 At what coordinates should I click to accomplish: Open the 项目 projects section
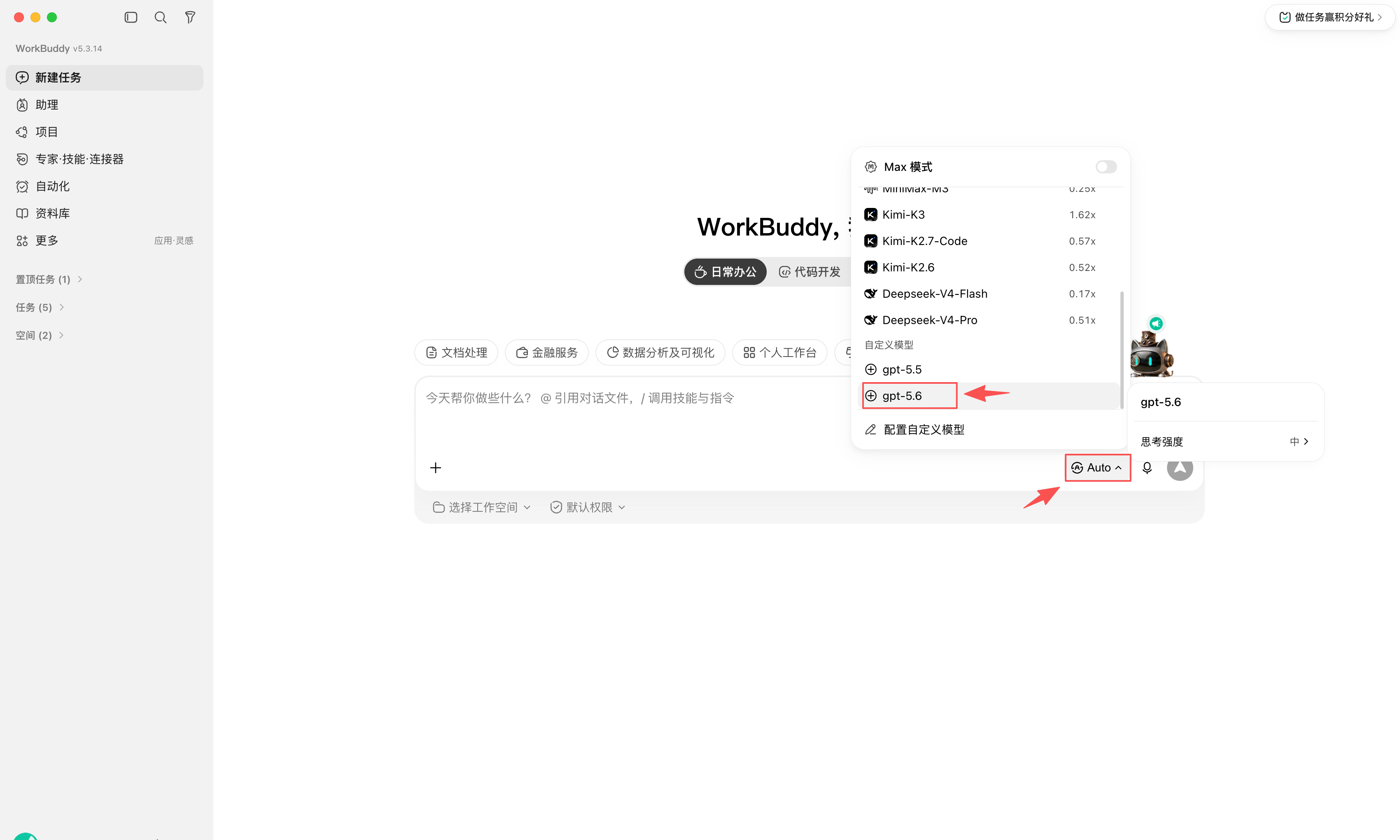pyautogui.click(x=104, y=132)
